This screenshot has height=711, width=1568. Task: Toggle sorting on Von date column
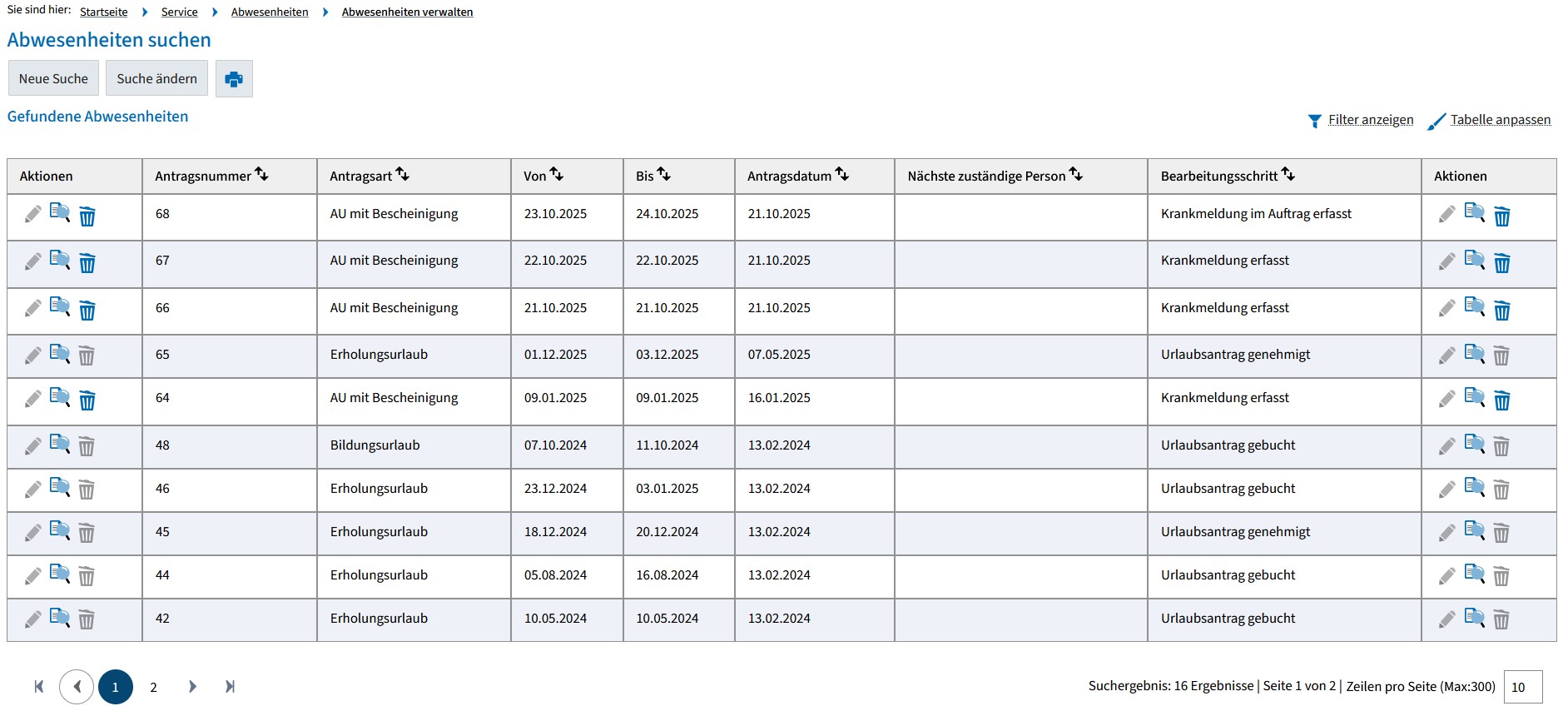(x=557, y=174)
